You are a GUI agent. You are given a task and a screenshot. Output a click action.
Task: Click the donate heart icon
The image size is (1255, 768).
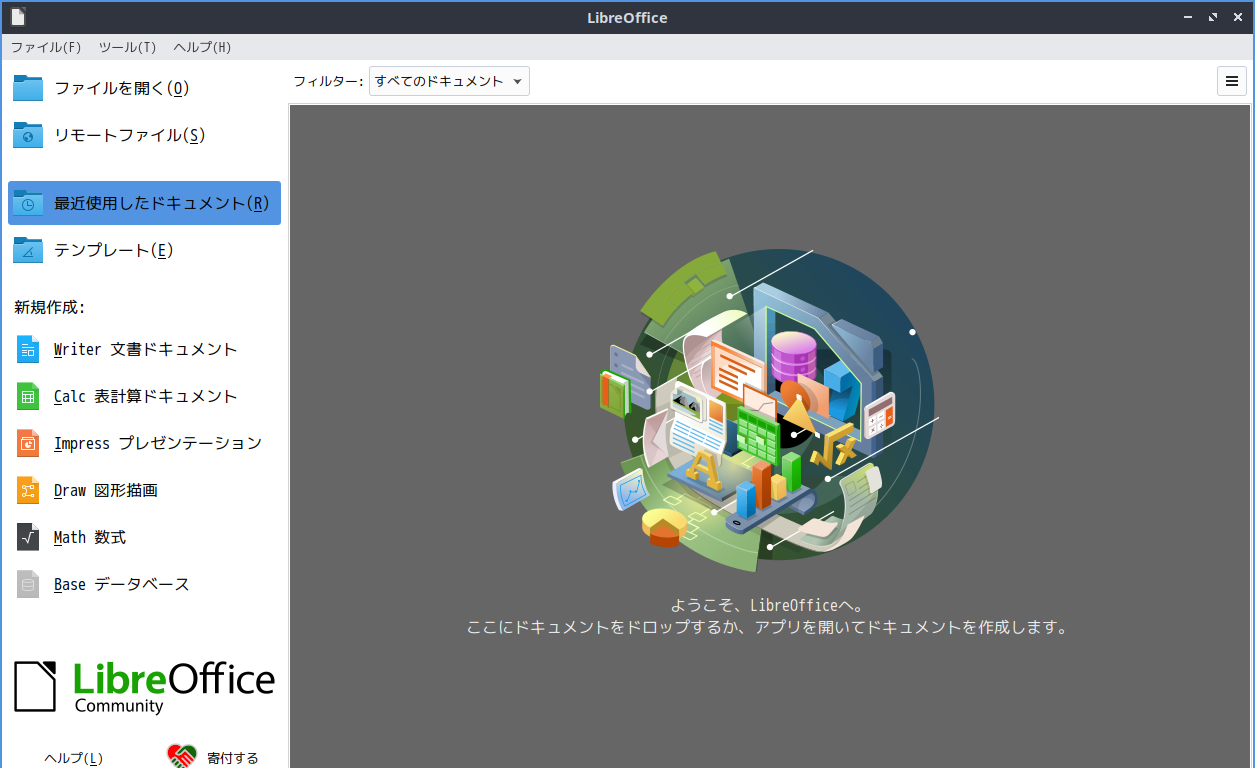click(182, 757)
